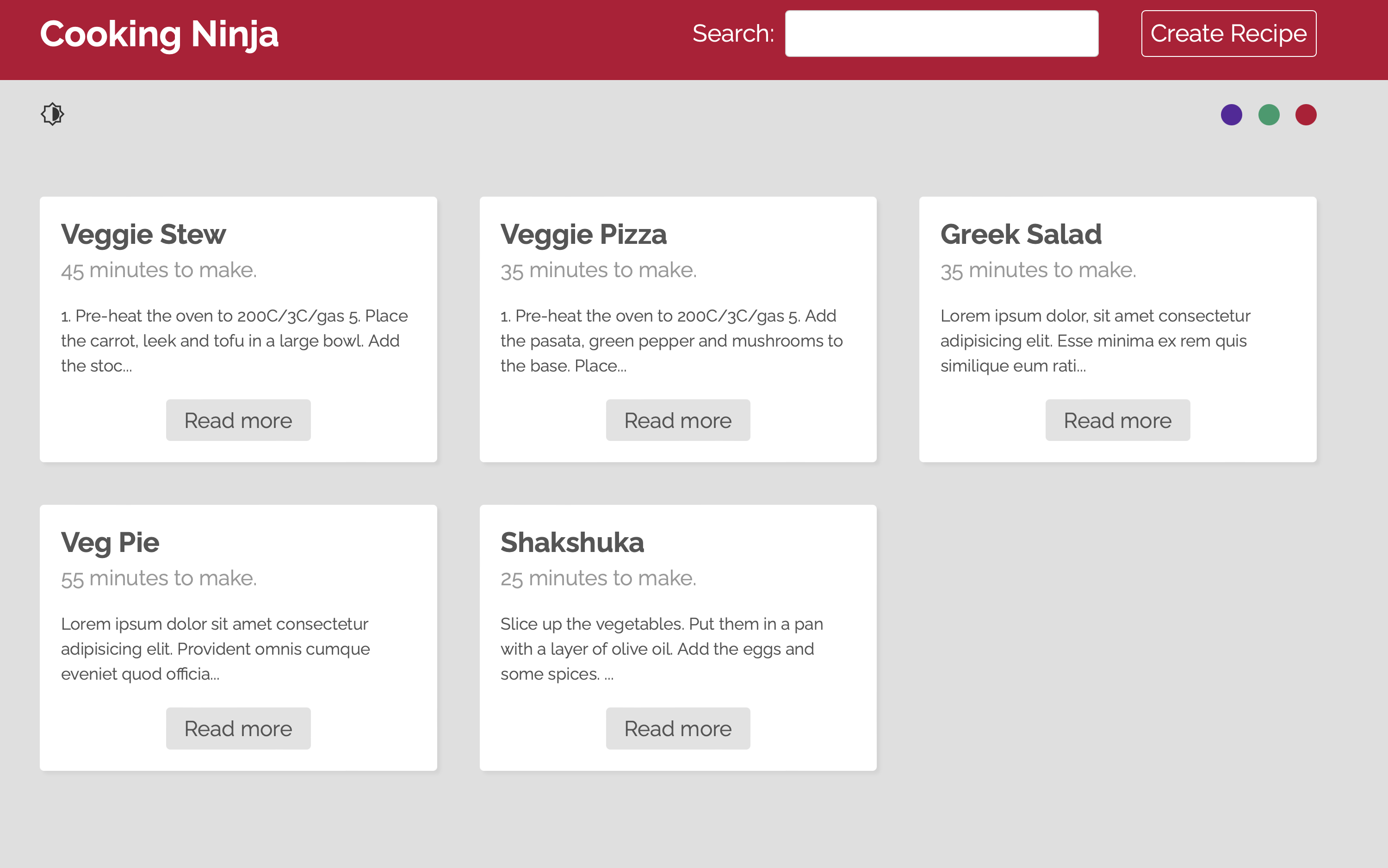Click the Cooking Ninja logo
This screenshot has height=868, width=1388.
click(x=159, y=34)
